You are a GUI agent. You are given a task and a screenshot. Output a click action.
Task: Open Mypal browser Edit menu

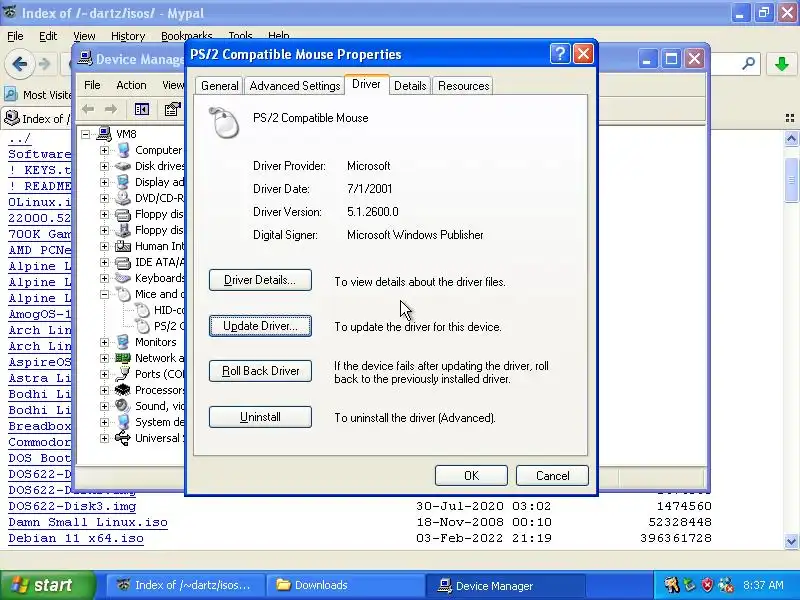tap(48, 36)
